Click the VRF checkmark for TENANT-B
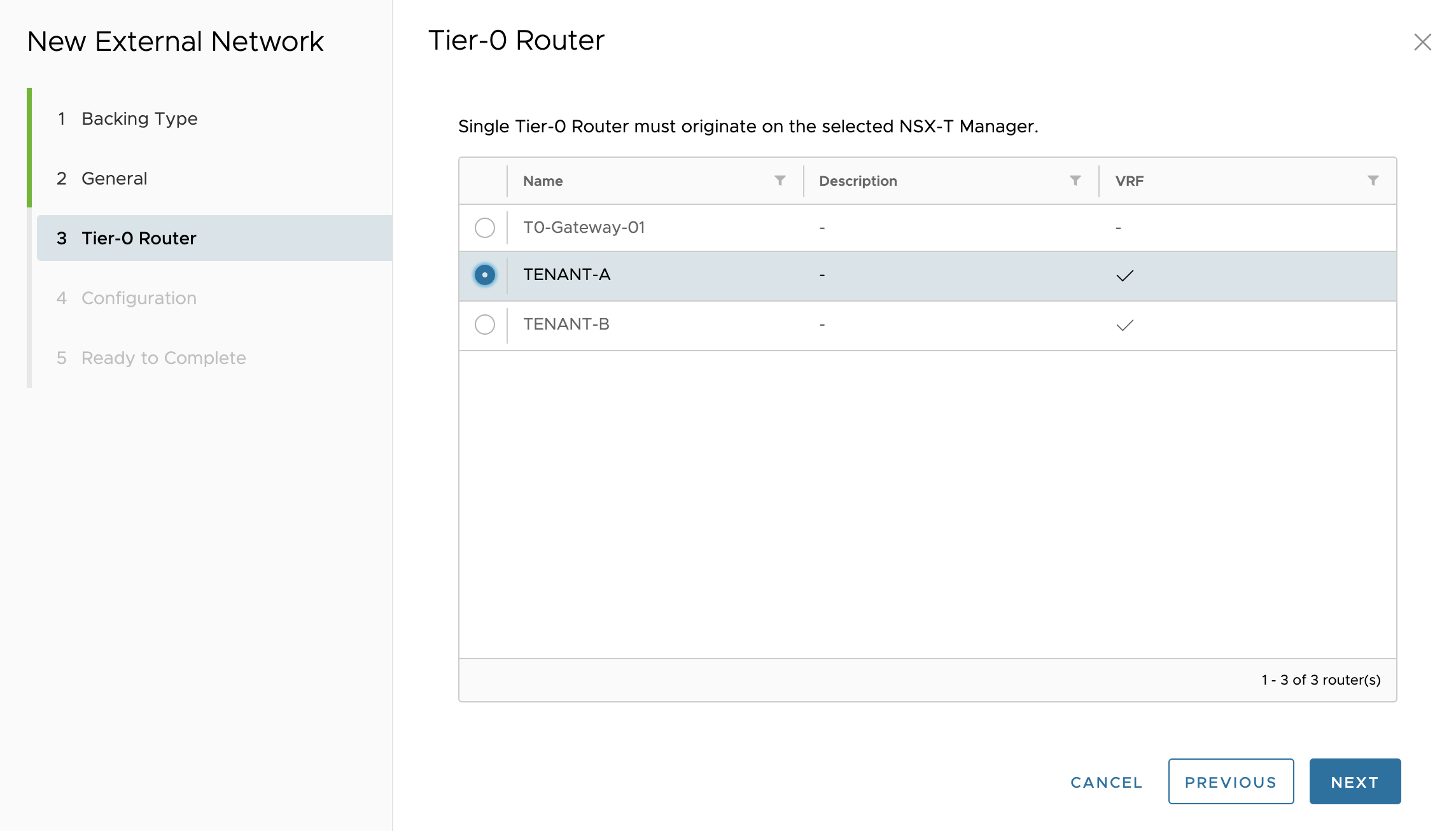 coord(1124,325)
